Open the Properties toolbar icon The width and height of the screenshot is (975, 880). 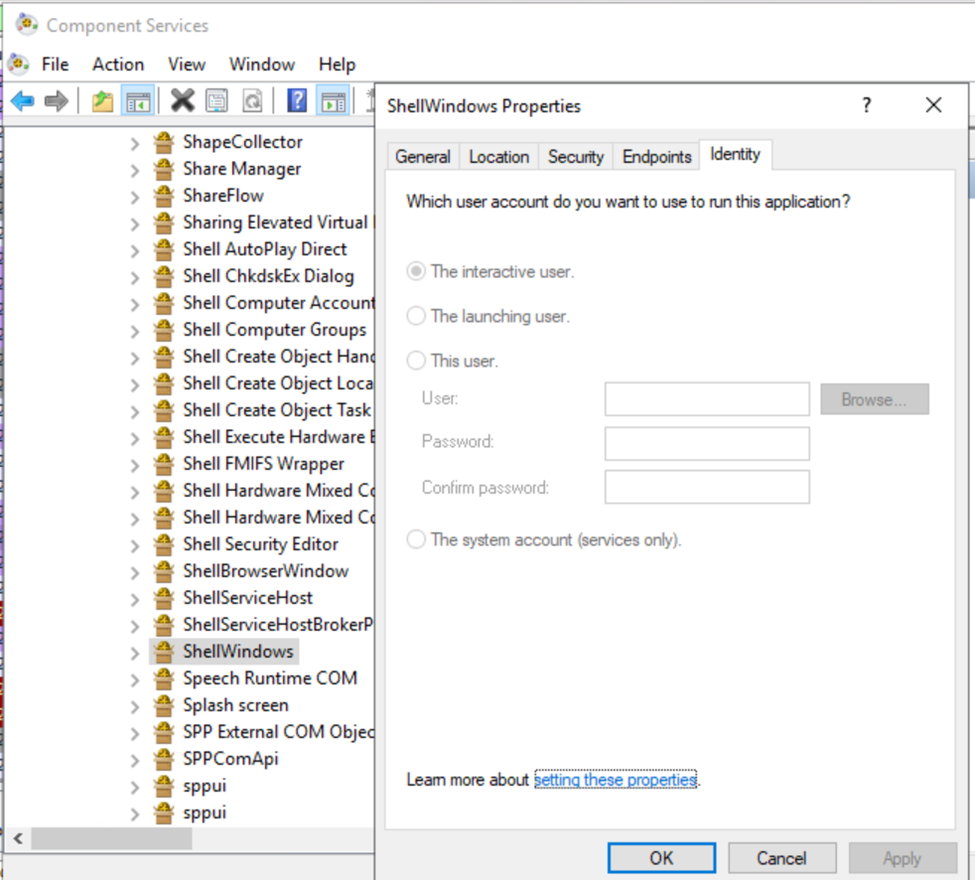pyautogui.click(x=216, y=101)
